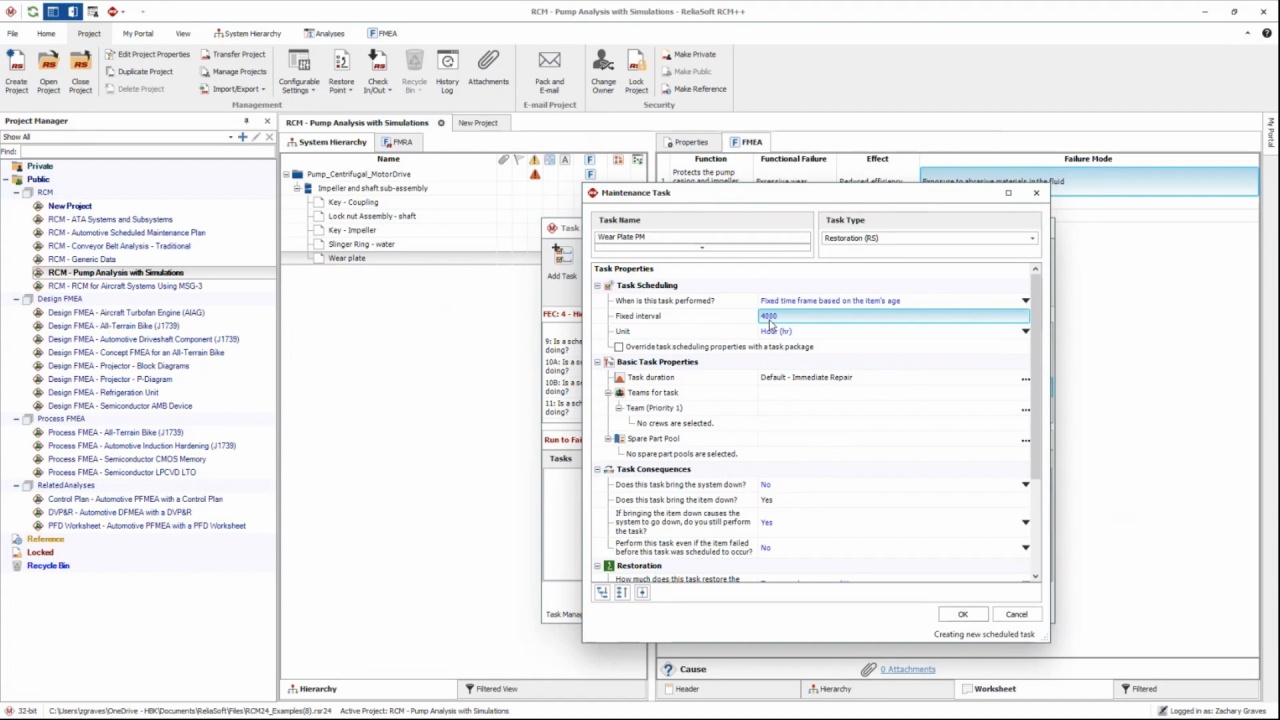Collapse the Task Consequences section
Screen dimensions: 1280x720
point(597,469)
